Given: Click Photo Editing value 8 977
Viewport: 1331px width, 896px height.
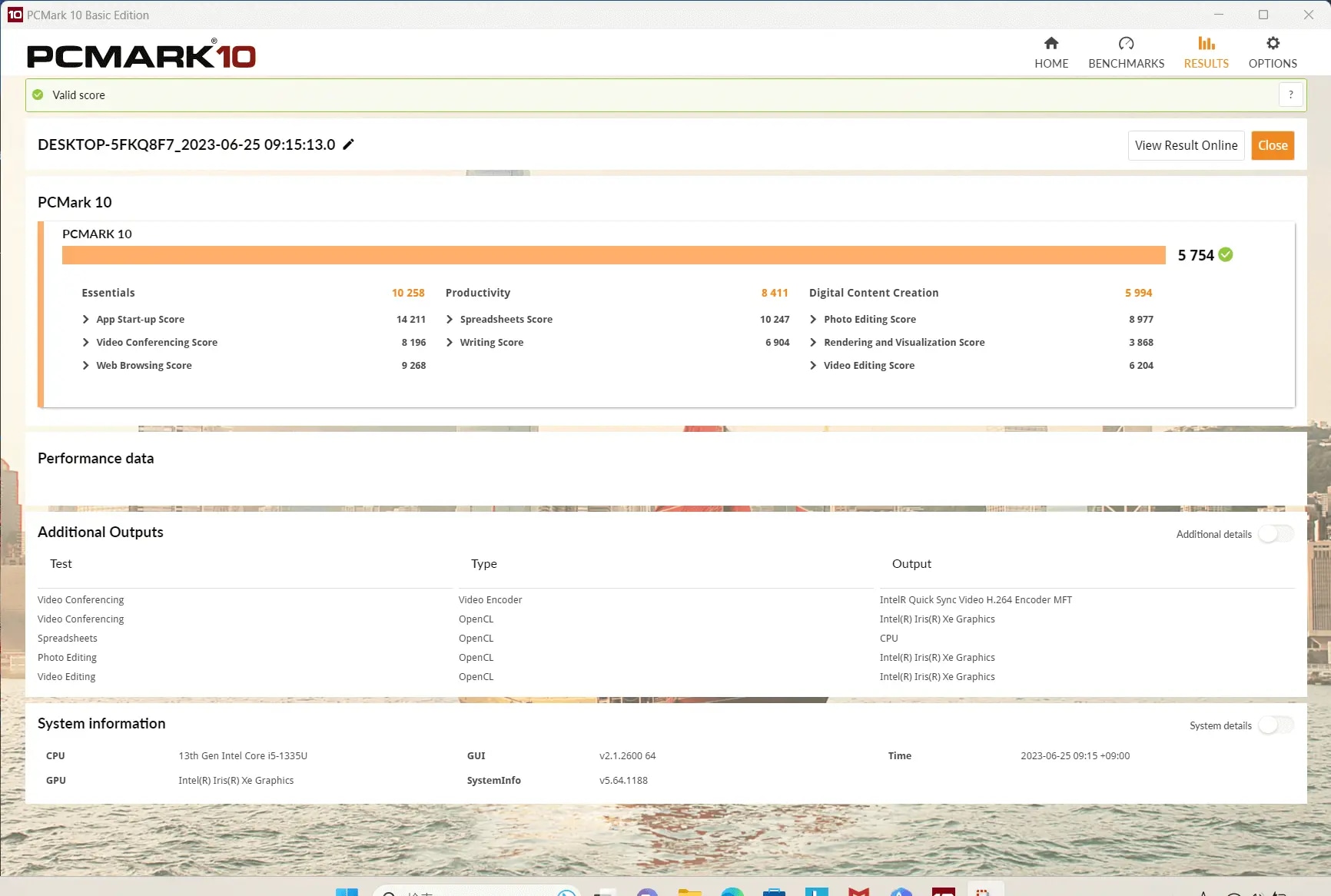Looking at the screenshot, I should pos(1141,319).
